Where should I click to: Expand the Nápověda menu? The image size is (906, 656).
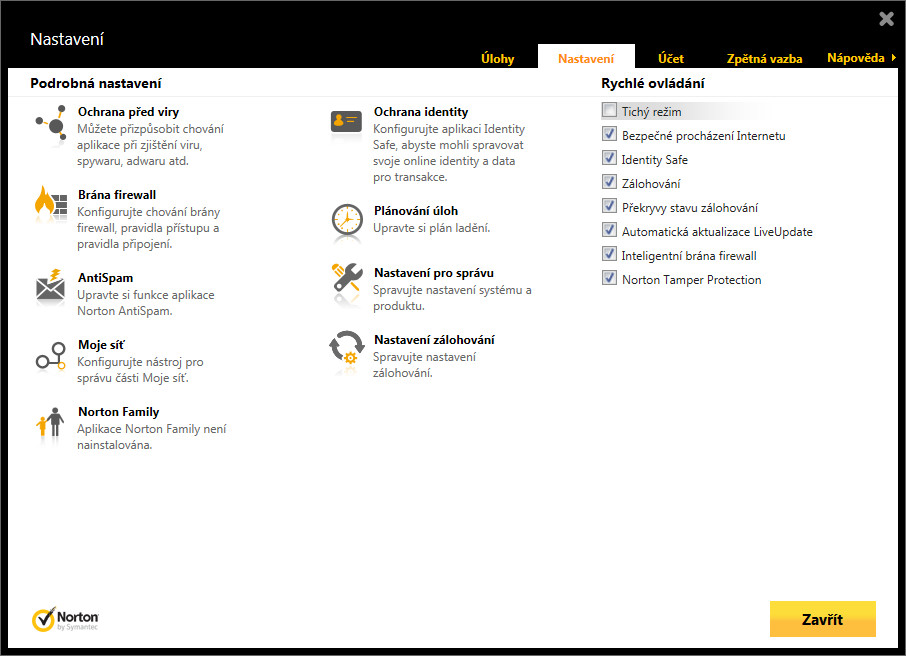coord(861,58)
